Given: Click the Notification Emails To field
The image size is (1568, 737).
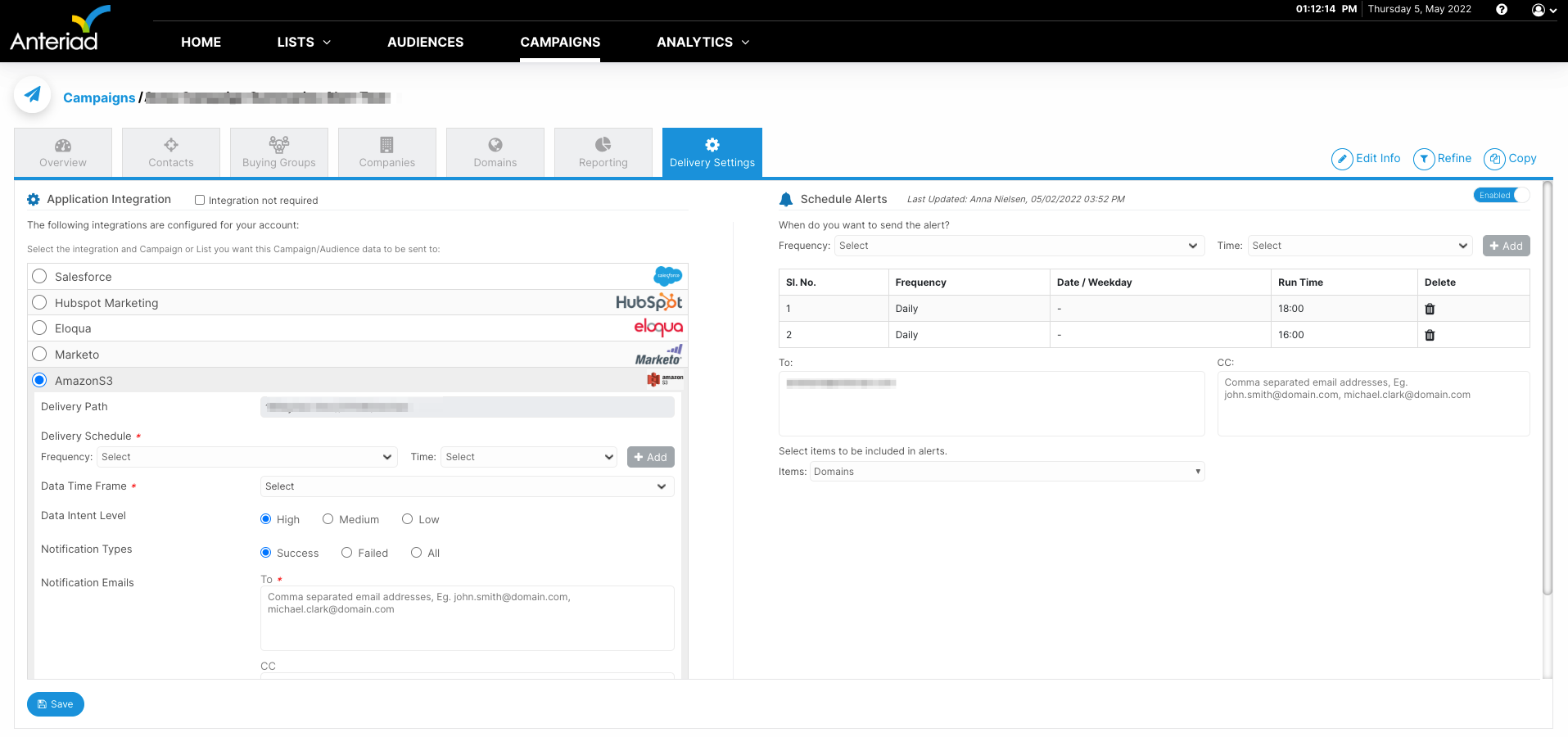Looking at the screenshot, I should click(468, 618).
